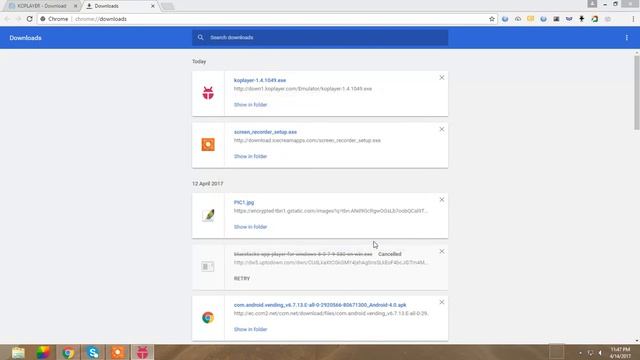Screen dimensions: 640x360
Task: Open the colorful pinwheel app in the taskbar
Action: coord(43,352)
